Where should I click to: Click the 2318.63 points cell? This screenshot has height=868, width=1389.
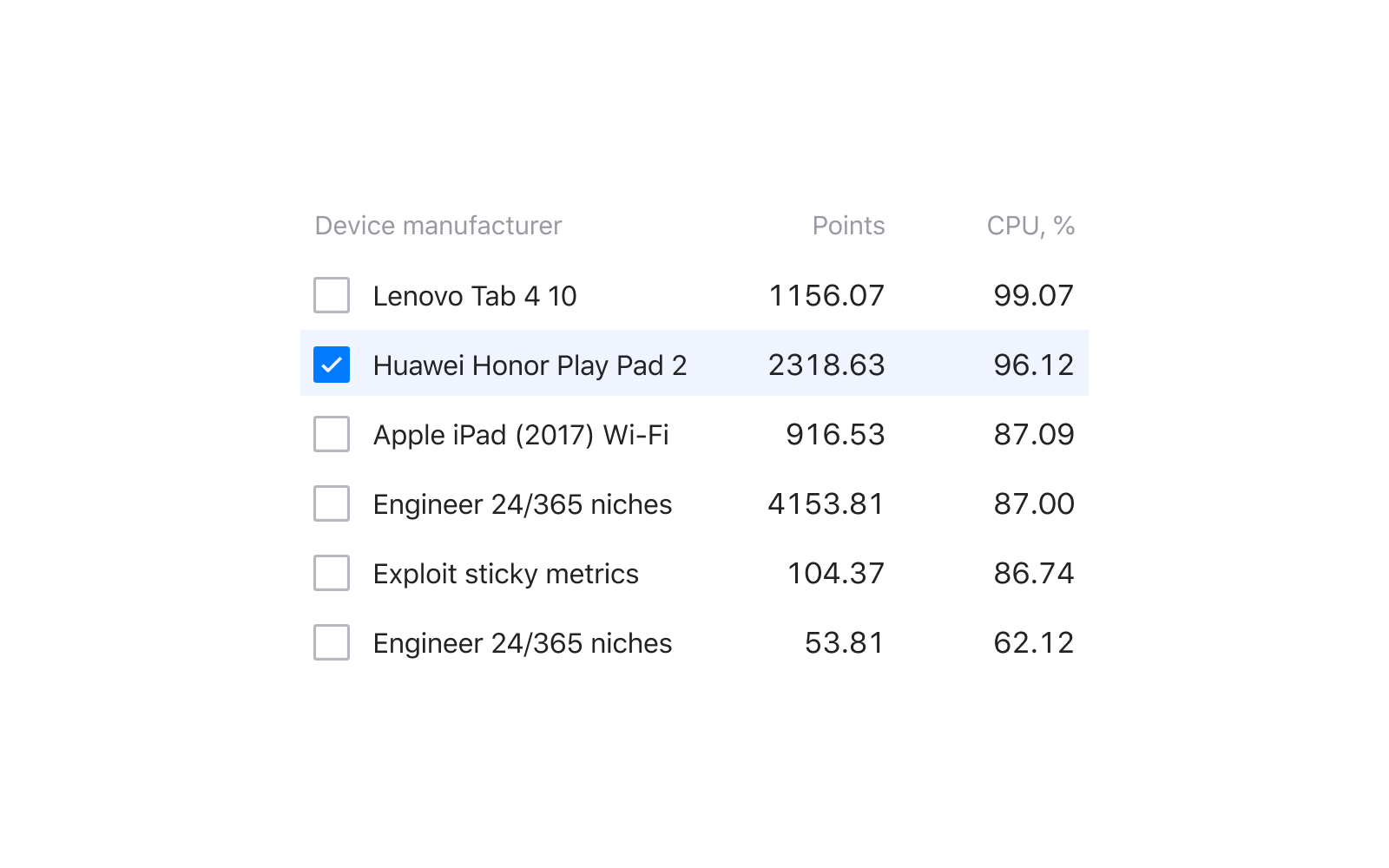826,365
